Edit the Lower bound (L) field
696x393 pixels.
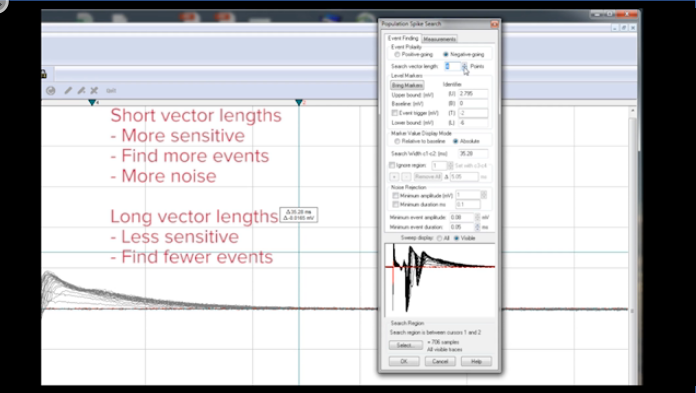click(473, 122)
